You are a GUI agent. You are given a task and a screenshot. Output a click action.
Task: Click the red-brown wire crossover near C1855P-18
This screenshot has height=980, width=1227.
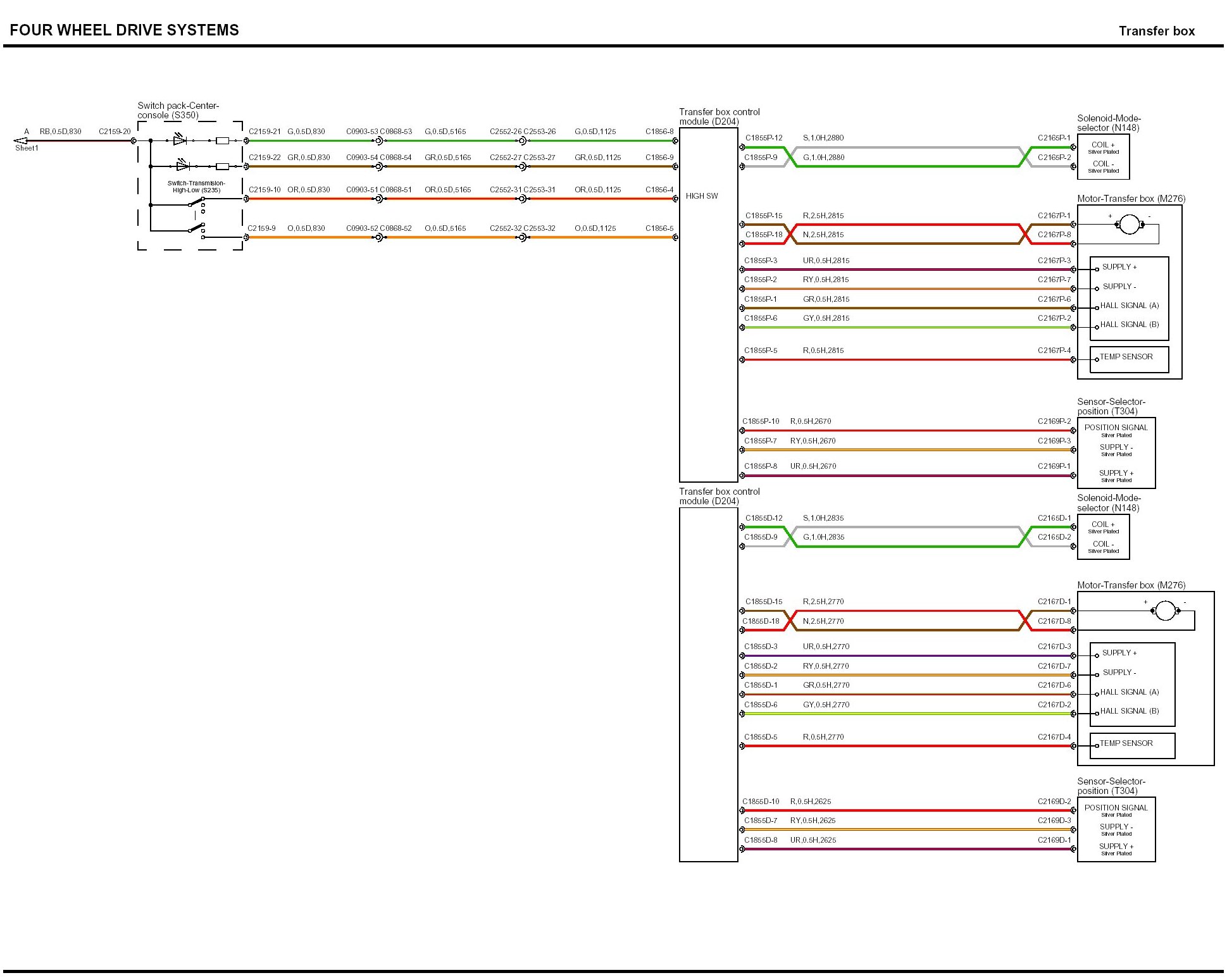point(790,234)
